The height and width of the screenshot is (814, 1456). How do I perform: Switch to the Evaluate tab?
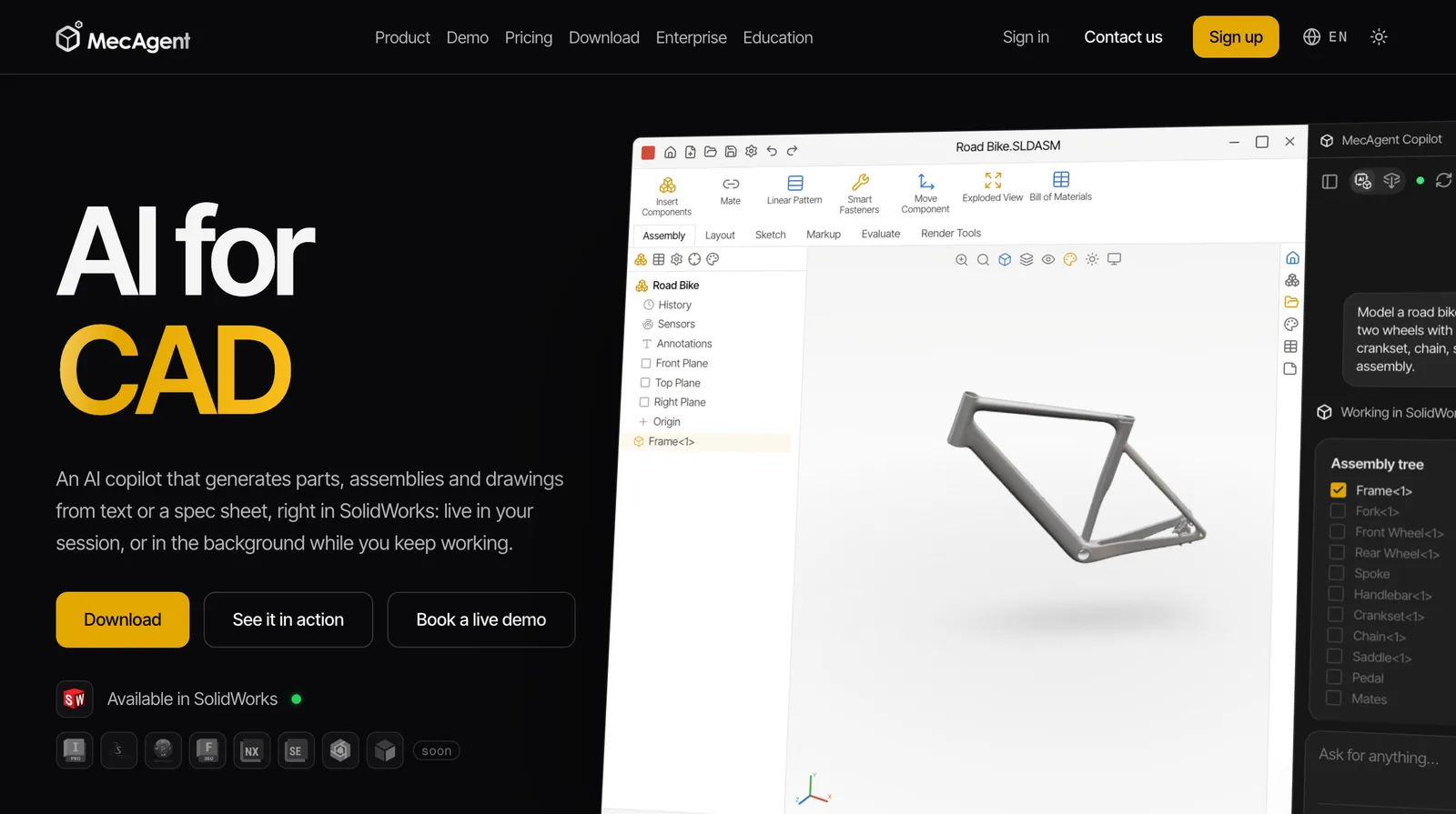[x=881, y=234]
